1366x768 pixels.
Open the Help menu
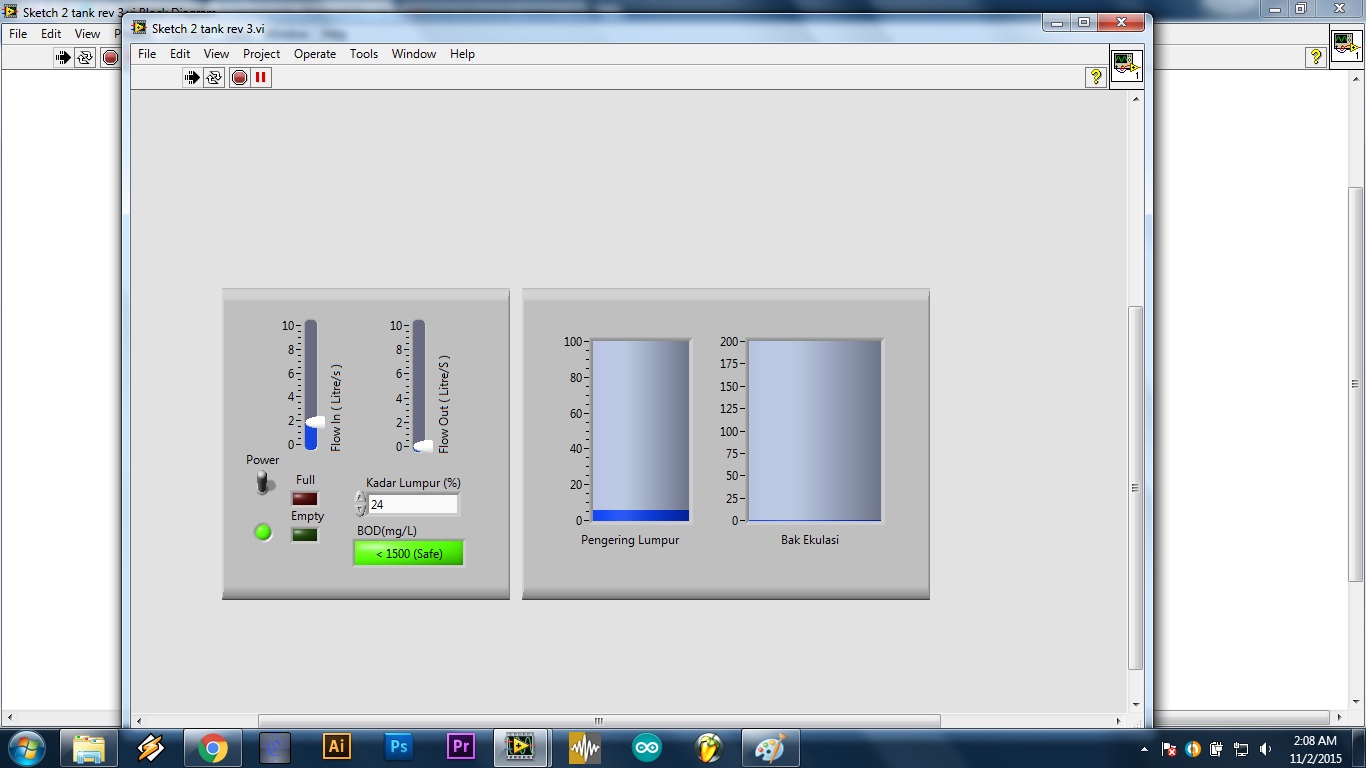pos(462,54)
